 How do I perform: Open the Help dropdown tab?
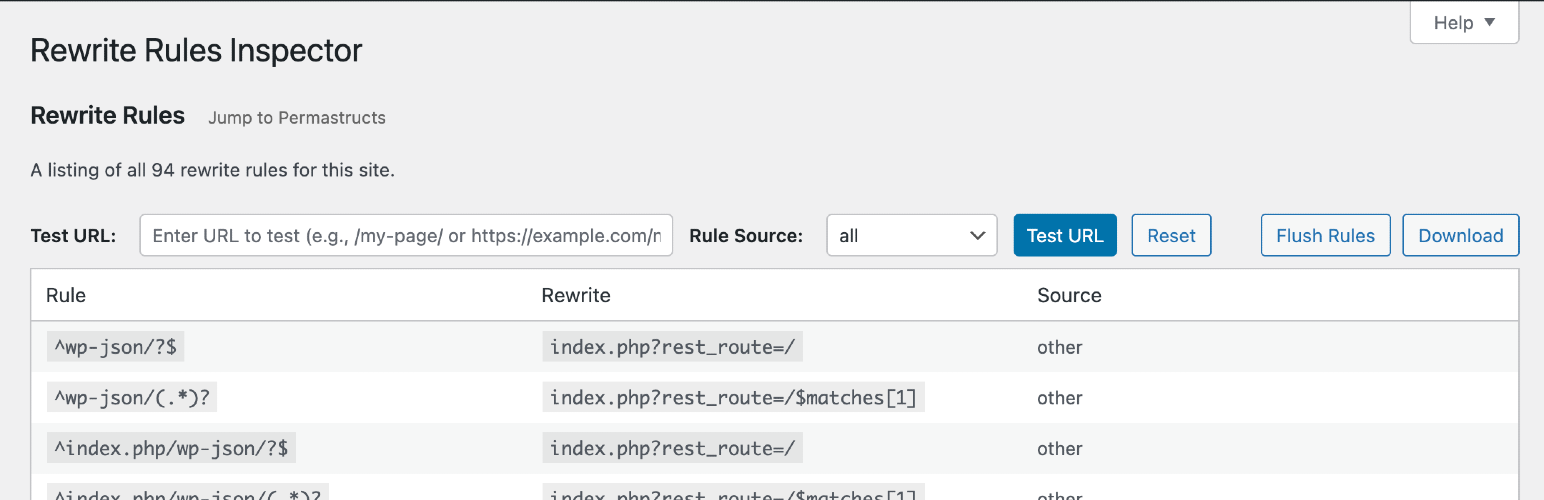[1463, 23]
